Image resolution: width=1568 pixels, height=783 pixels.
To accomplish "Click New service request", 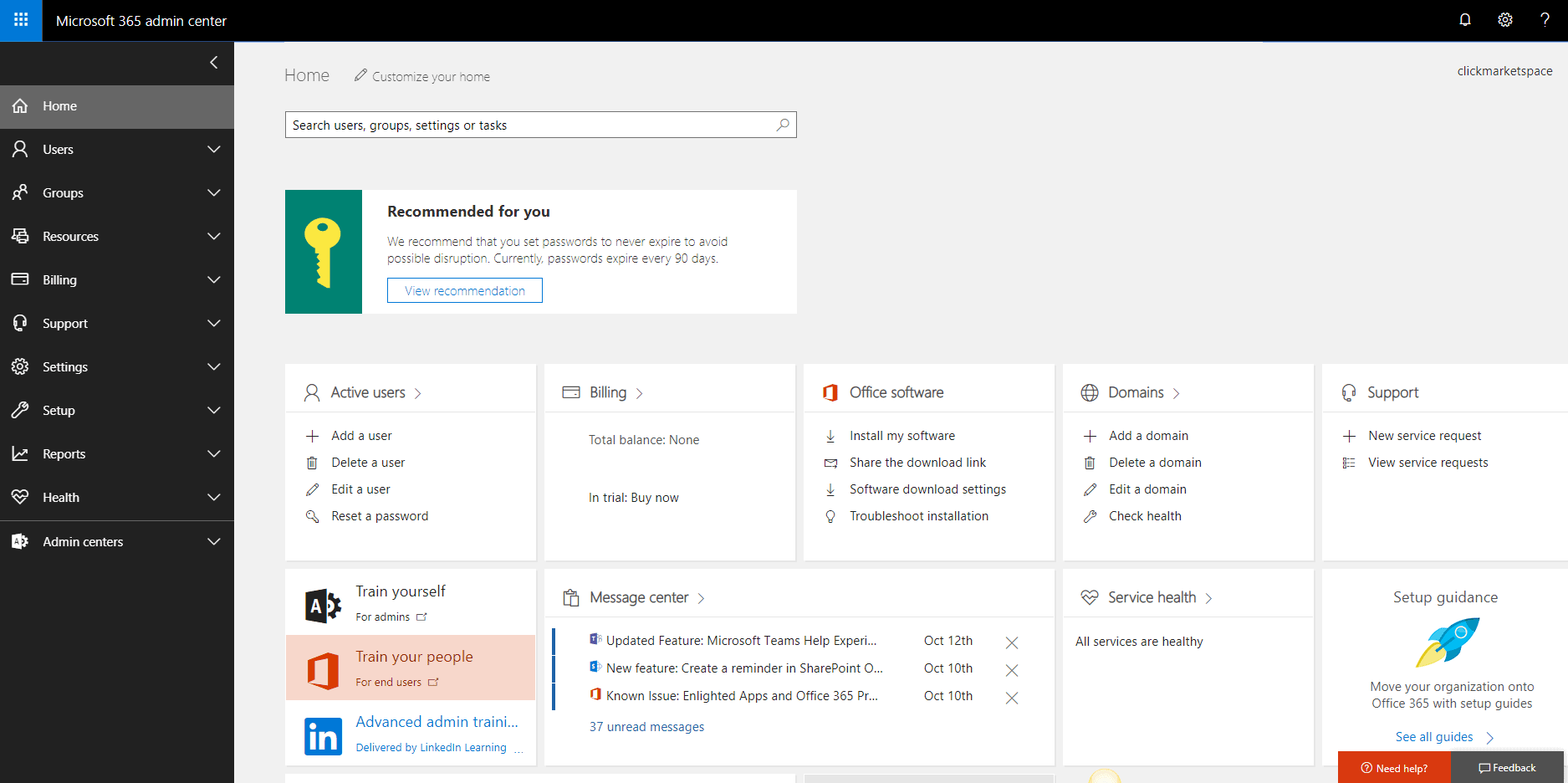I will click(x=1424, y=436).
